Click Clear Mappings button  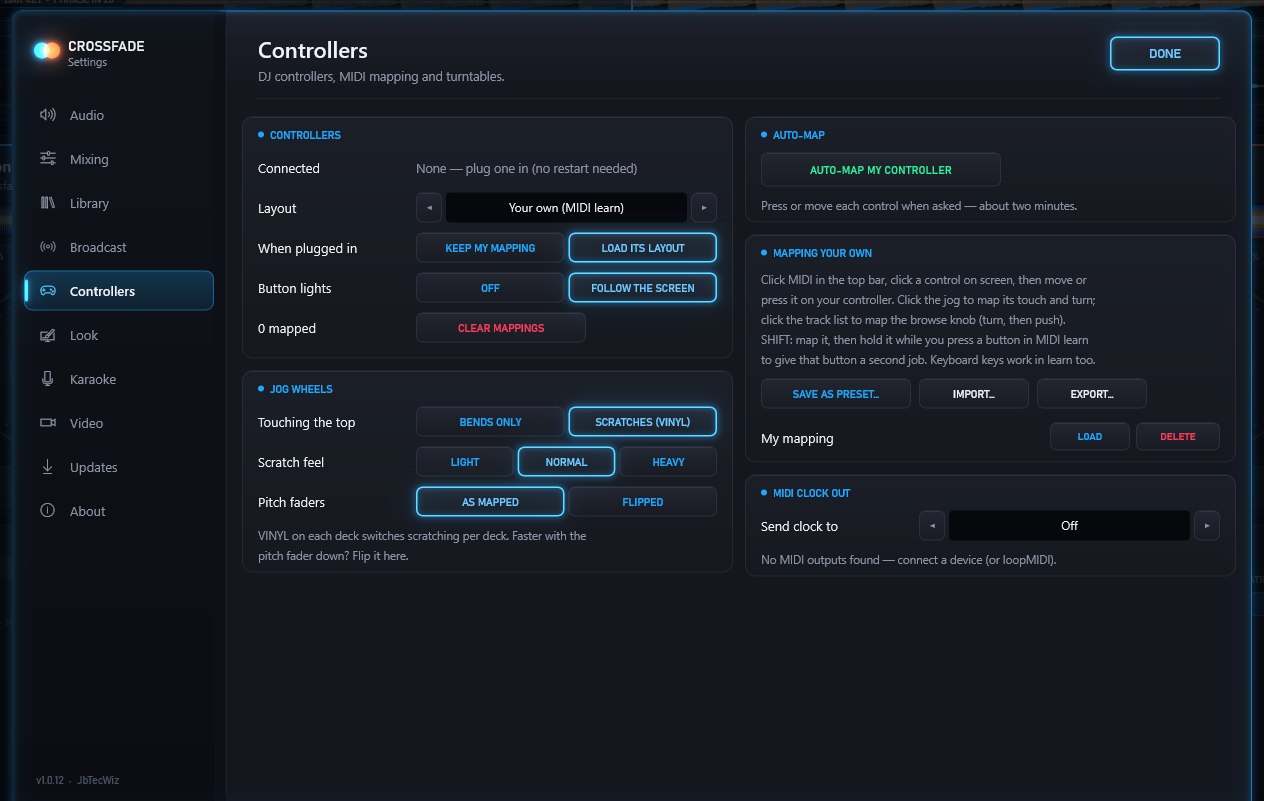(501, 328)
